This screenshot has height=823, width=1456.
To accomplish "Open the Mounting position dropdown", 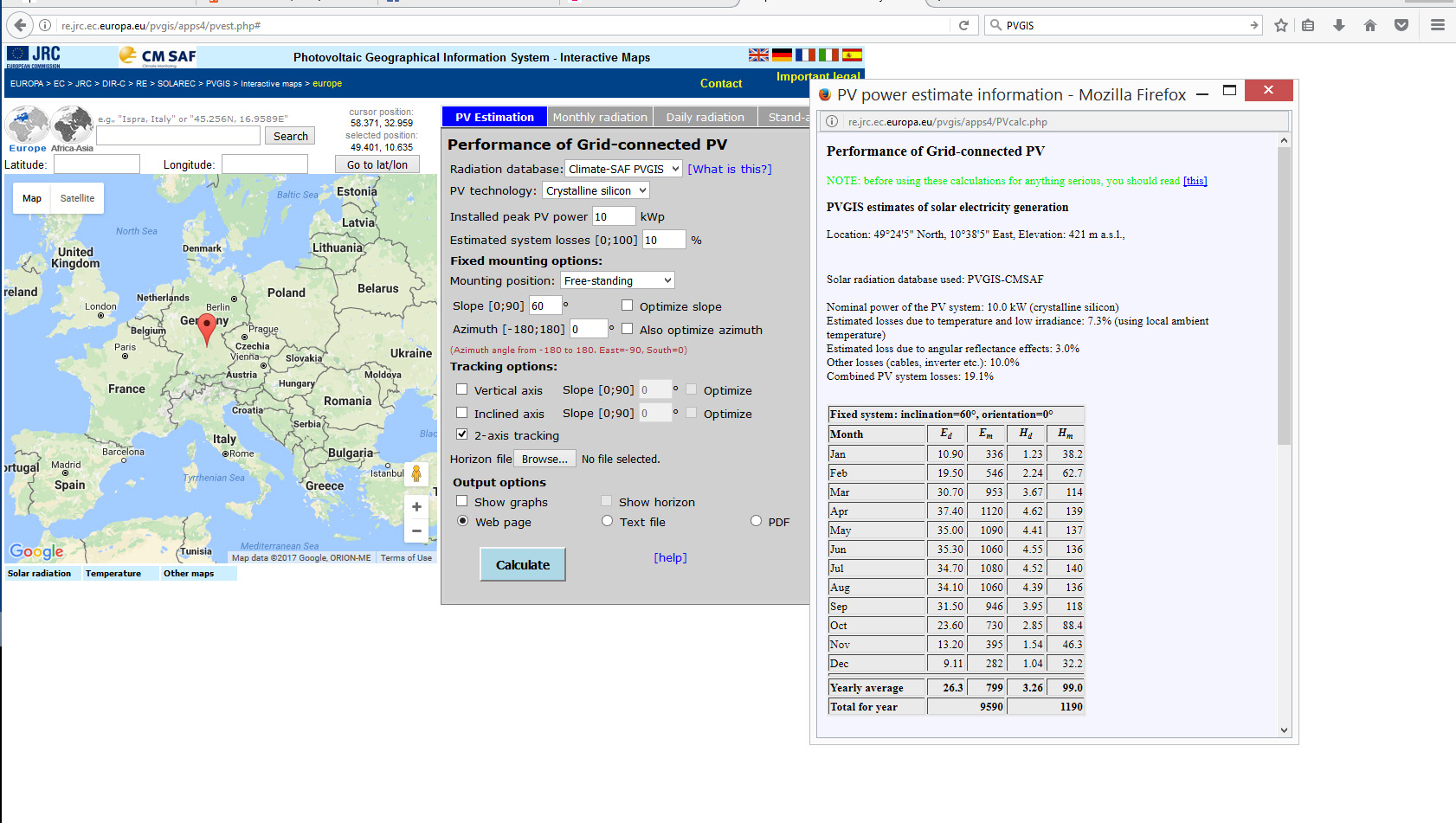I will click(x=617, y=280).
